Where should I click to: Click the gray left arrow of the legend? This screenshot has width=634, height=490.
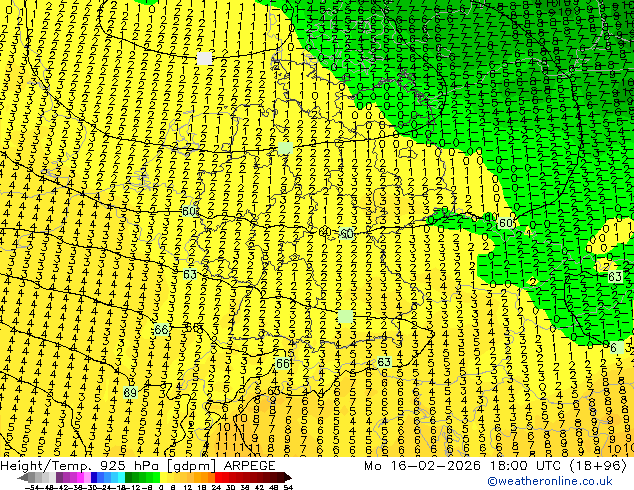[22, 477]
